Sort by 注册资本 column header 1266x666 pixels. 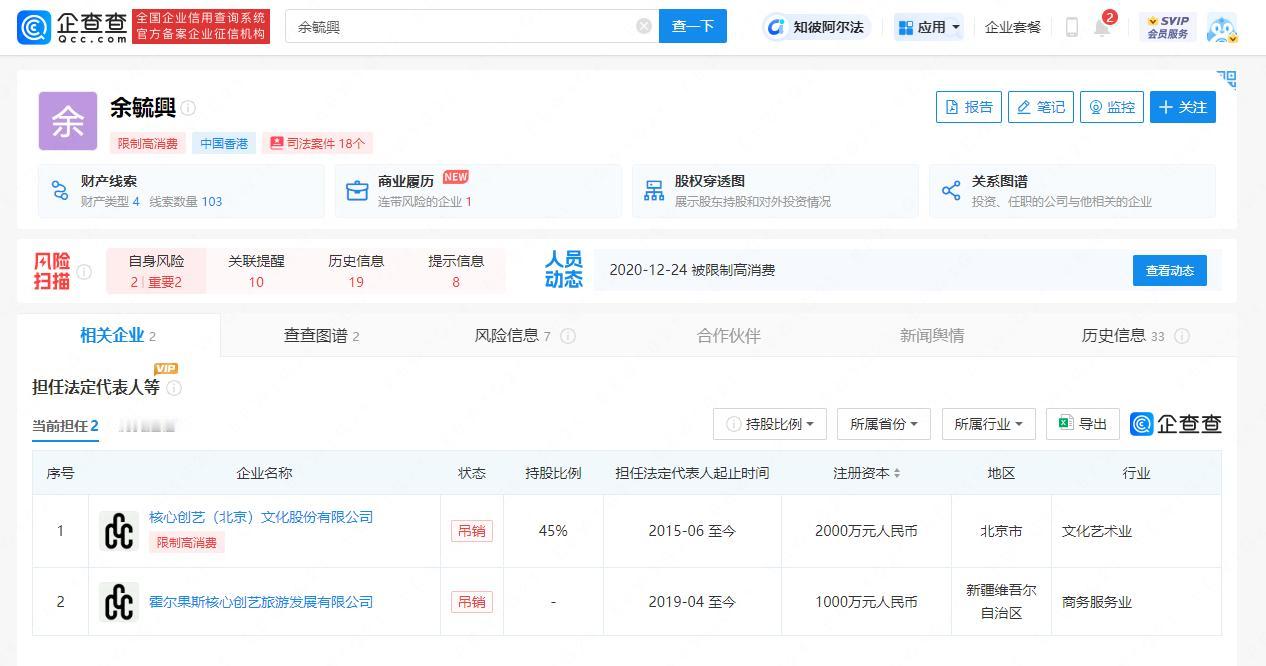(x=867, y=473)
